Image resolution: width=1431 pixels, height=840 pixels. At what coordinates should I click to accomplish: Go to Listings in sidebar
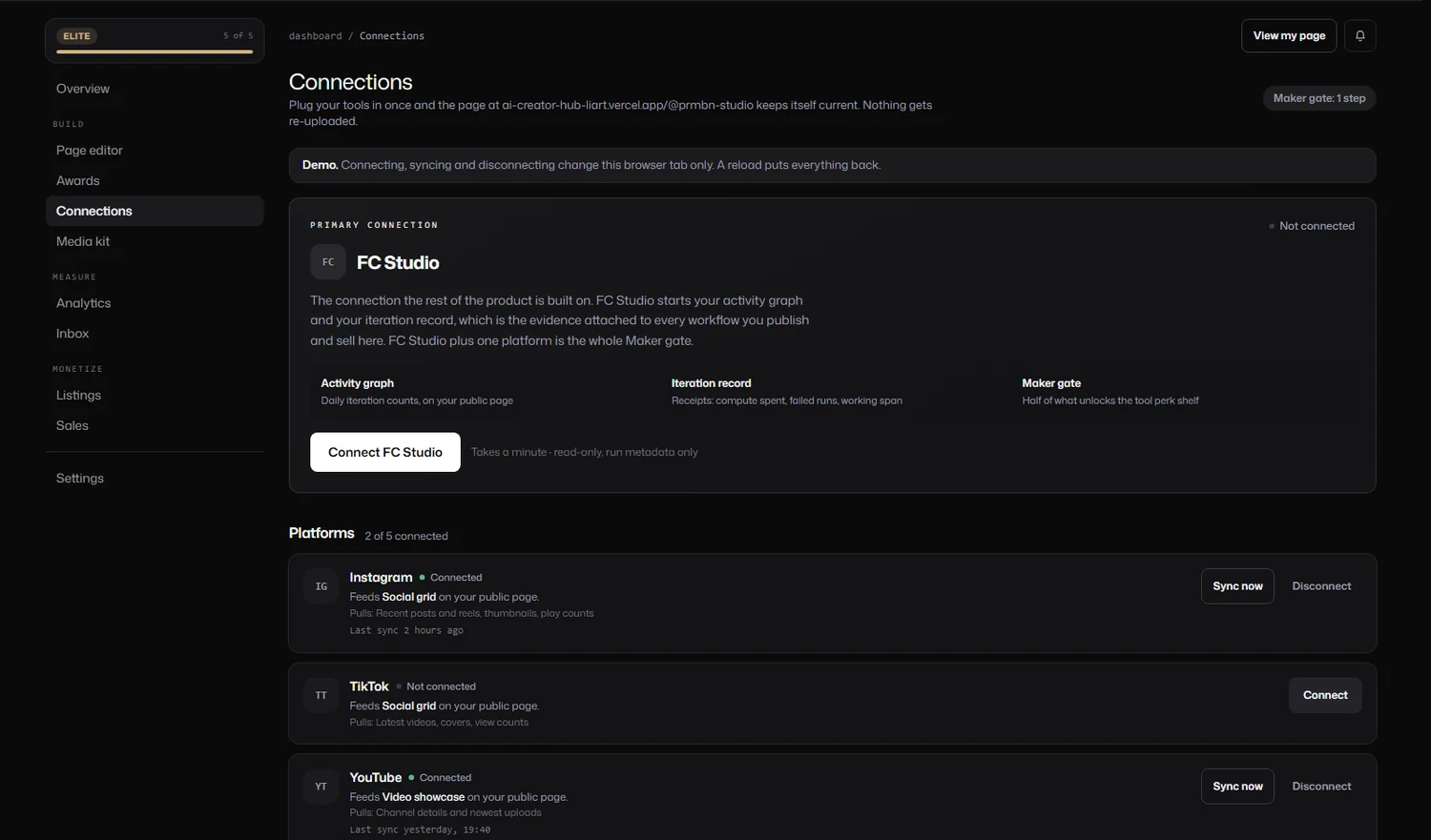155,395
